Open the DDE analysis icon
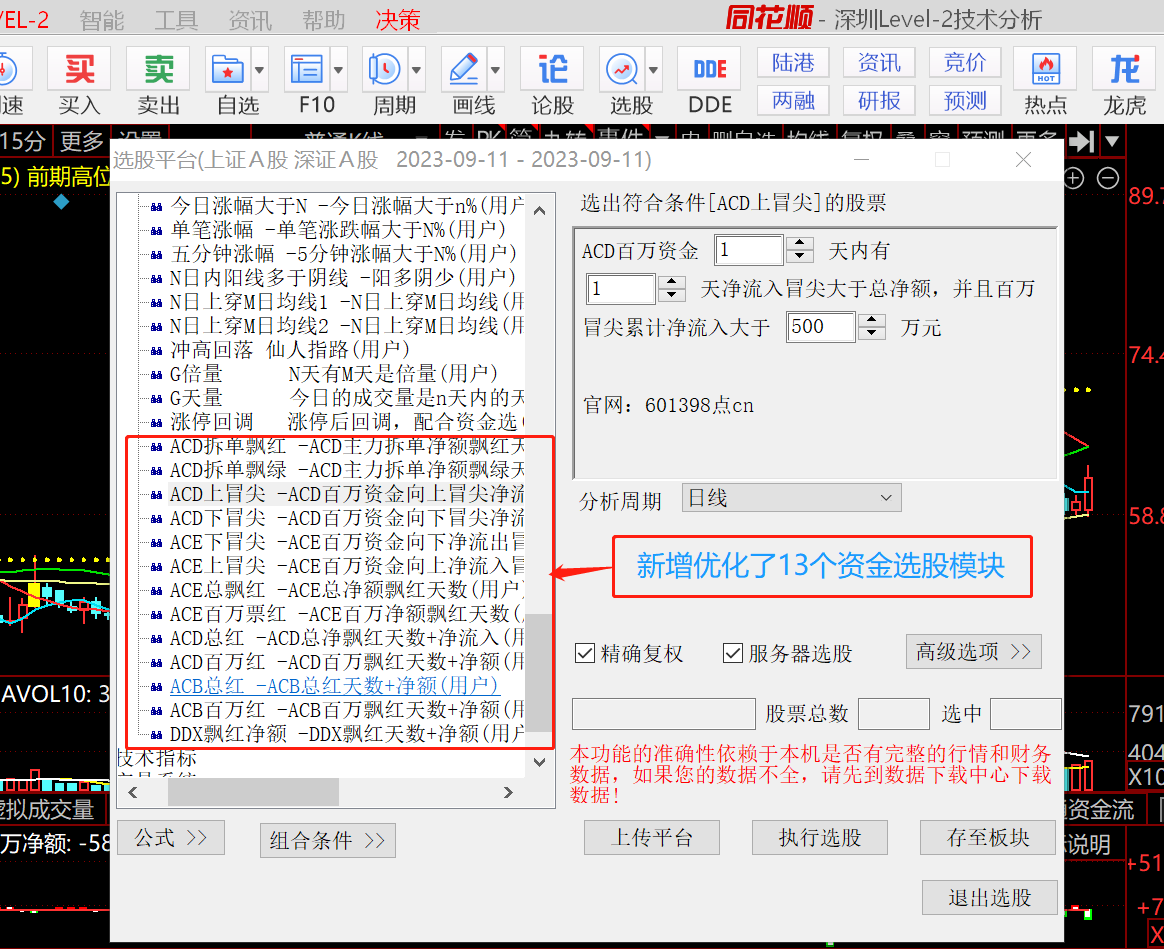 (710, 70)
